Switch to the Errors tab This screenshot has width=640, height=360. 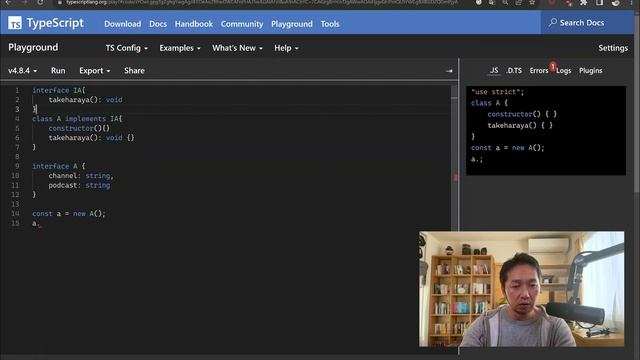tap(539, 71)
